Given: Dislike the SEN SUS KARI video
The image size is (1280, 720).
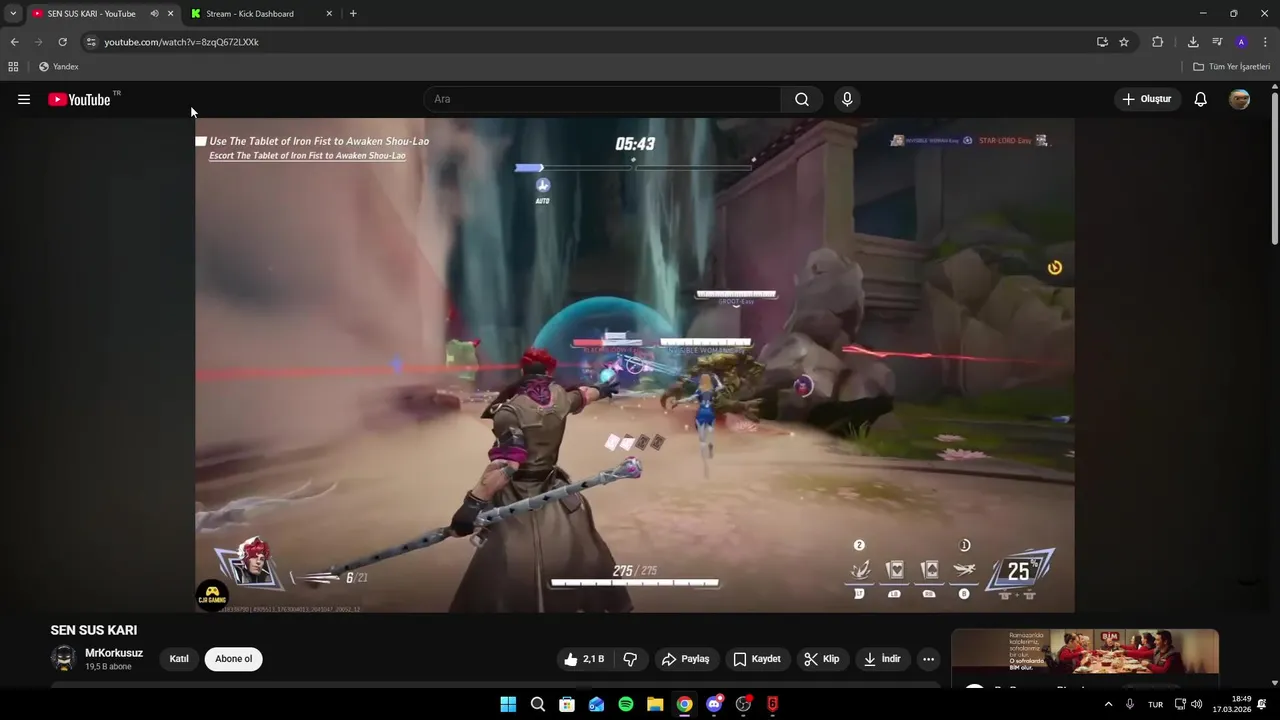Looking at the screenshot, I should pyautogui.click(x=630, y=659).
